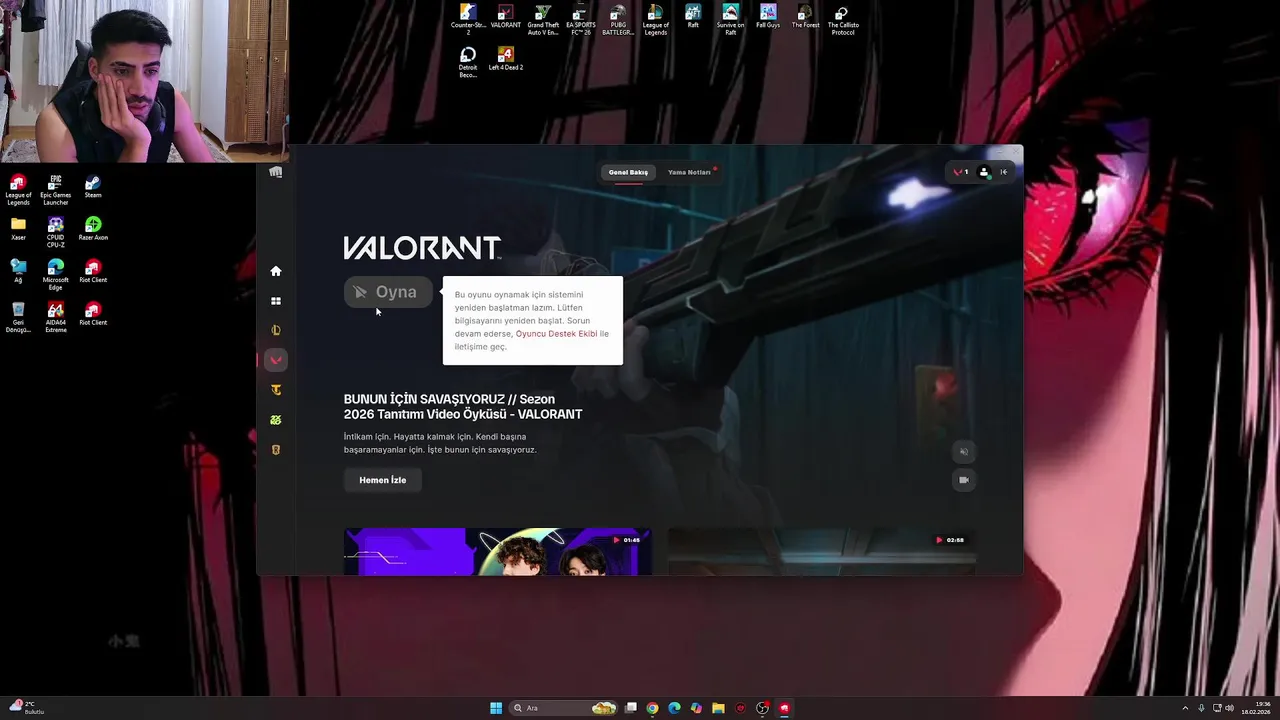Screen dimensions: 1280x720
Task: Select the 2XKO game sidebar icon
Action: point(276,420)
